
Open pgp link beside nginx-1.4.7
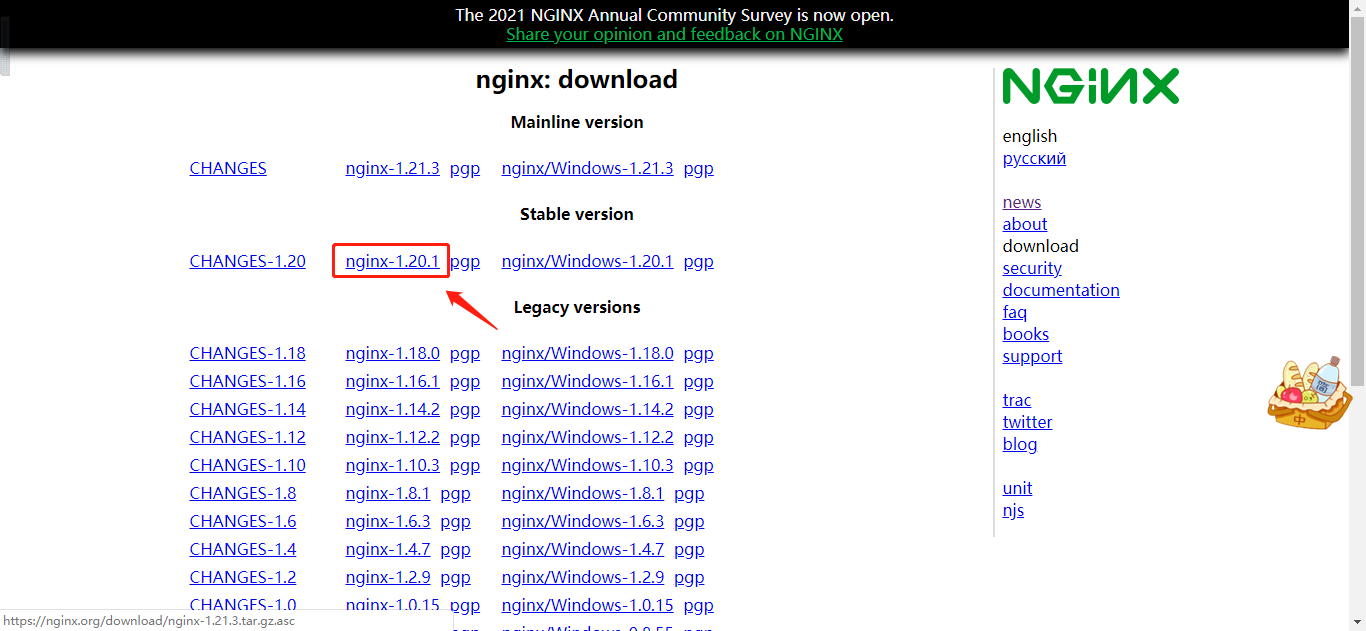tap(455, 549)
